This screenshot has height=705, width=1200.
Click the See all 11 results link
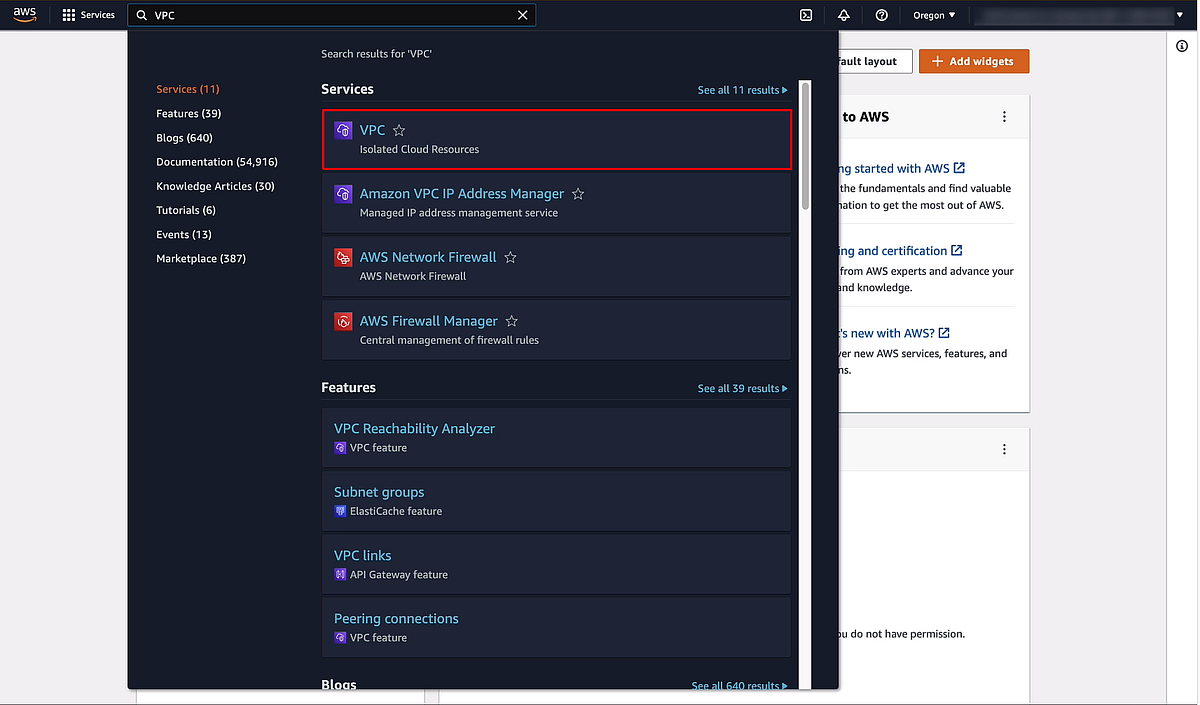tap(742, 89)
